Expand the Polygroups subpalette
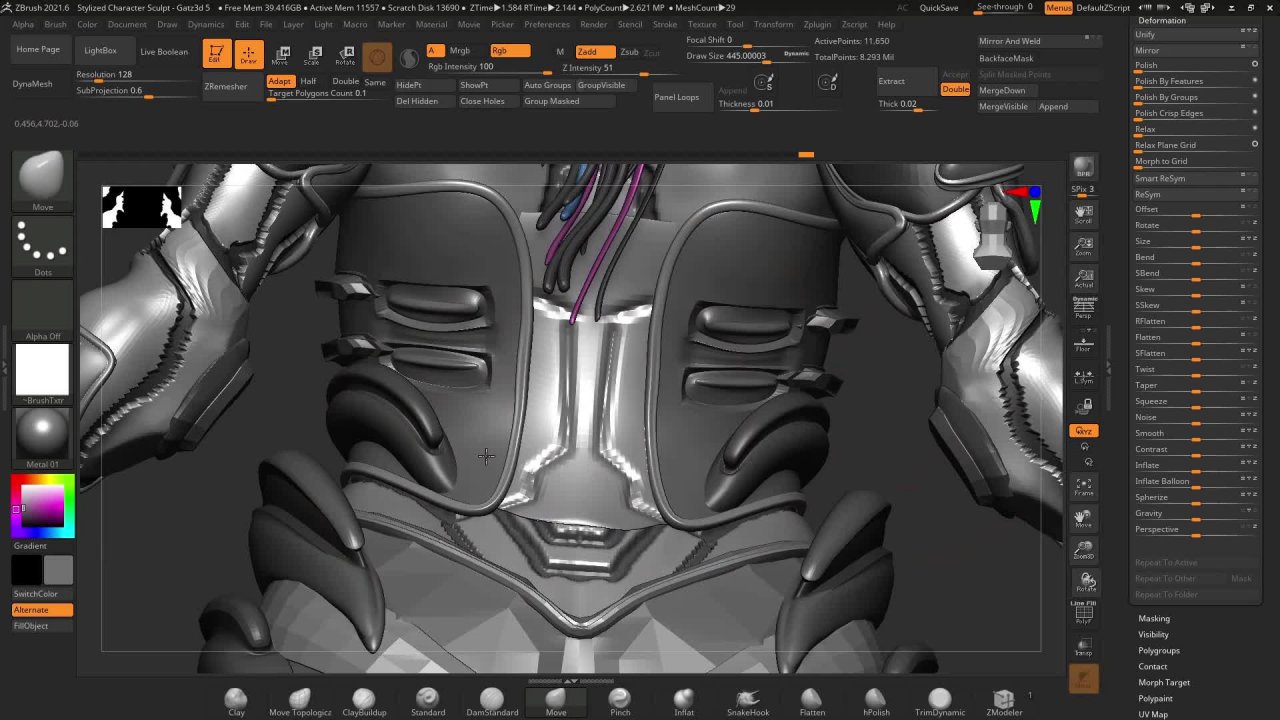The image size is (1280, 720). [1158, 650]
